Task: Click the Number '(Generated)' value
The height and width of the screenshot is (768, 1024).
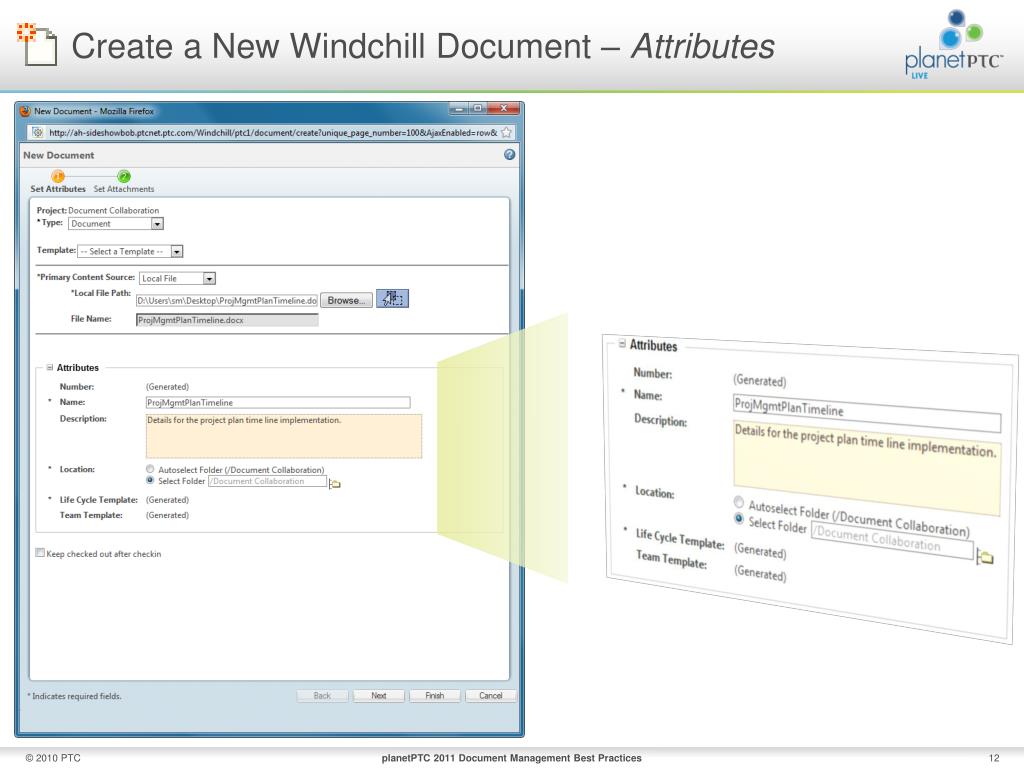Action: [x=167, y=387]
